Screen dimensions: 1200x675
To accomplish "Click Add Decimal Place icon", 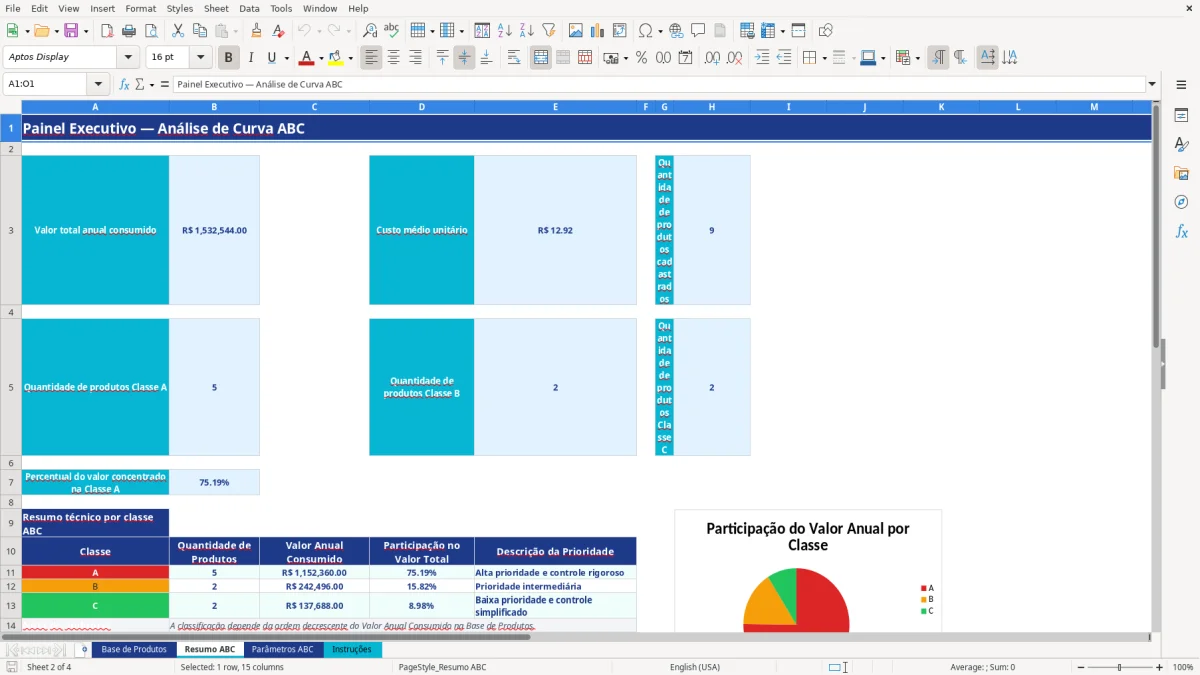I will point(712,58).
